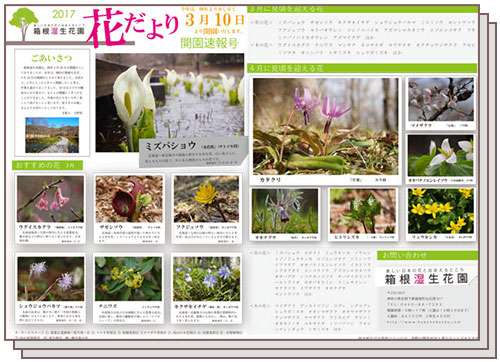Click the ウグイスカグラ caption name

tap(35, 227)
